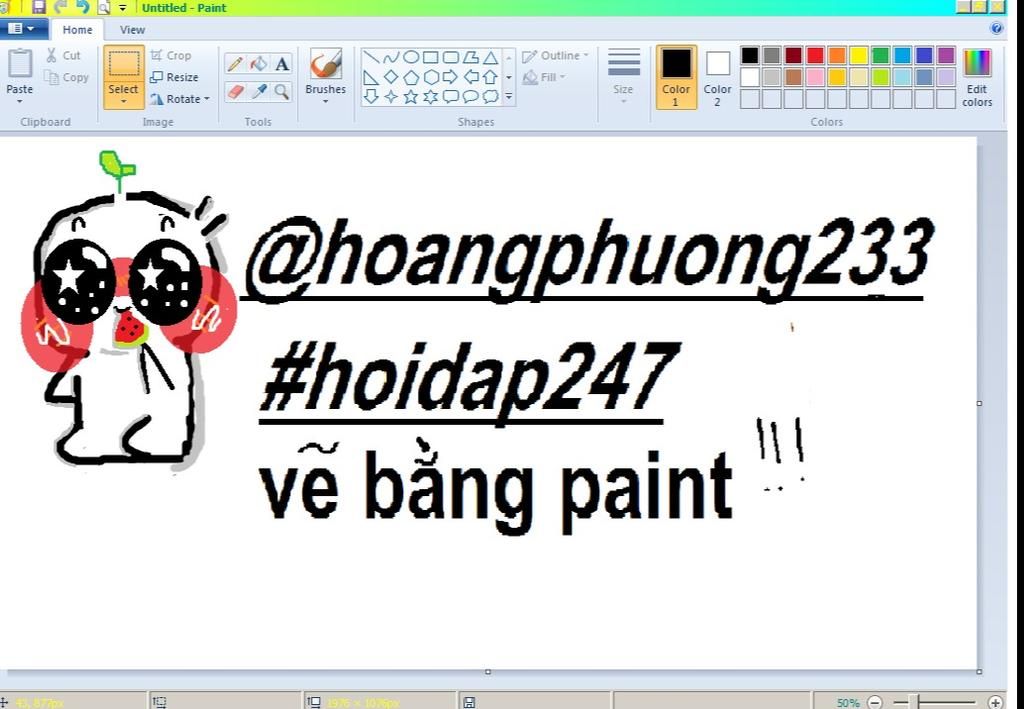
Task: Toggle the Select rectangle tool
Action: click(x=123, y=64)
